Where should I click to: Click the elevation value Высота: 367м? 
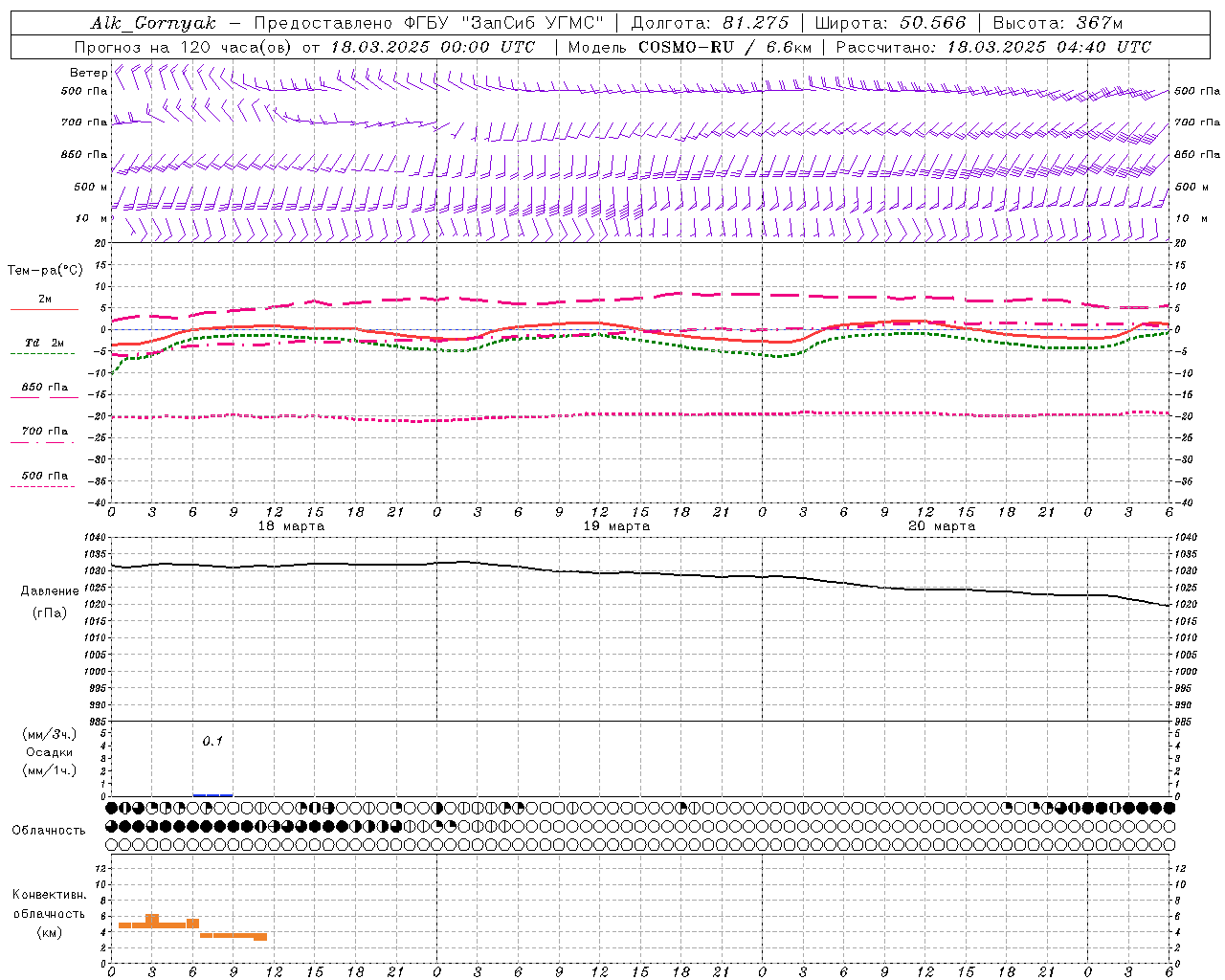tap(1057, 23)
